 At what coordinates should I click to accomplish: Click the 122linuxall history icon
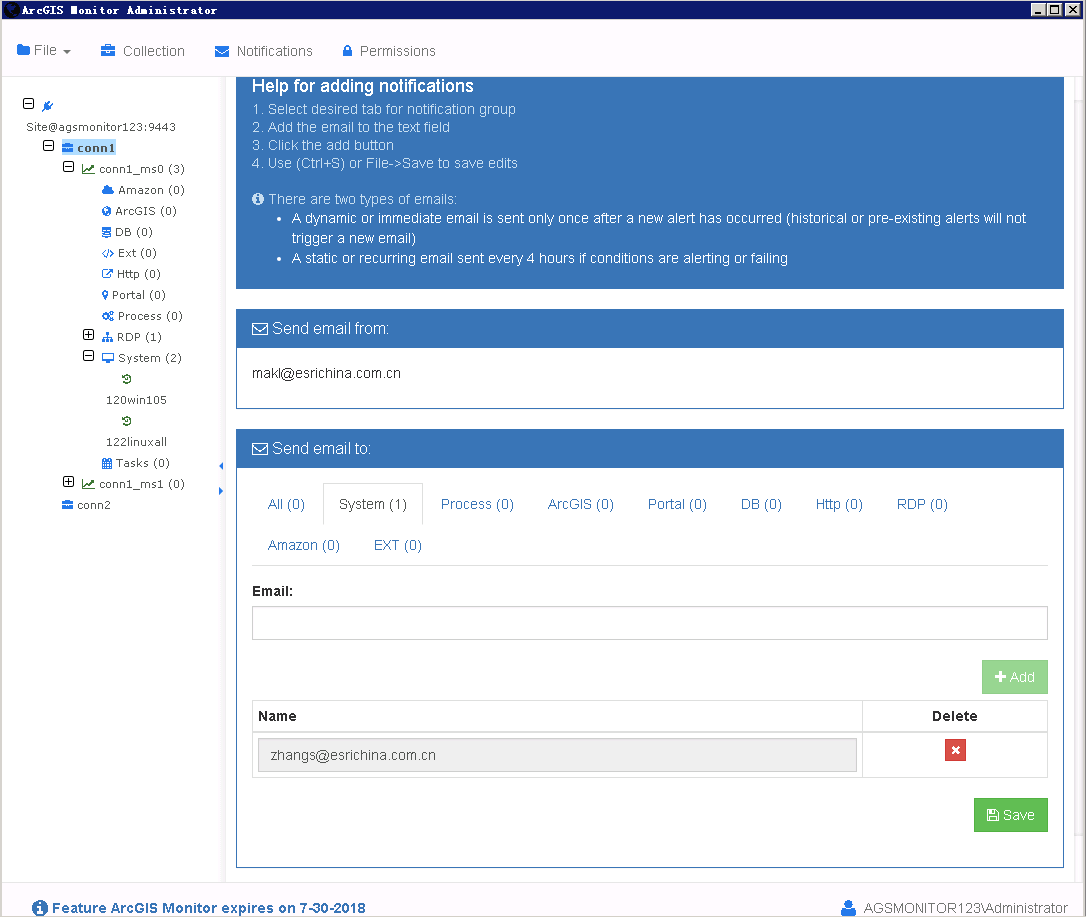[126, 421]
